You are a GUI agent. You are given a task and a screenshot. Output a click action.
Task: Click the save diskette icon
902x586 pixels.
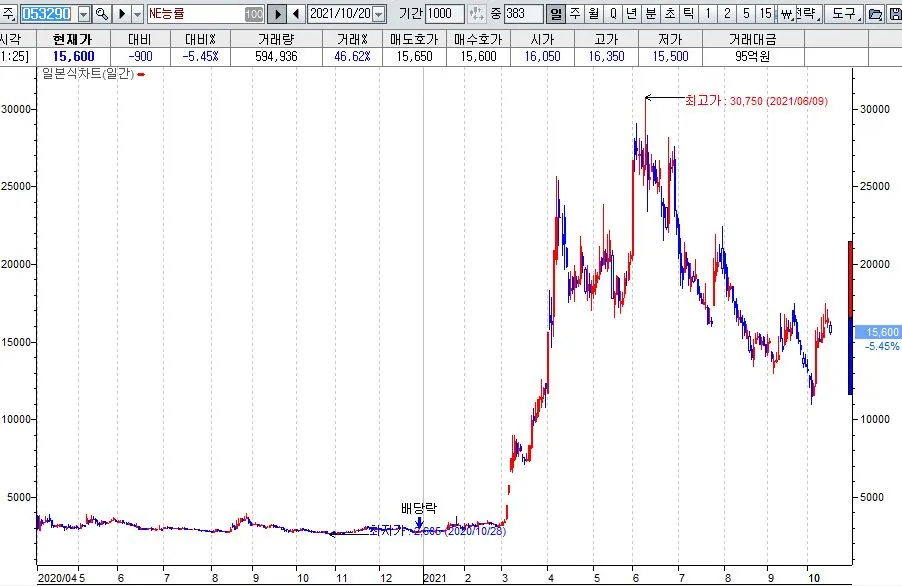(x=895, y=14)
